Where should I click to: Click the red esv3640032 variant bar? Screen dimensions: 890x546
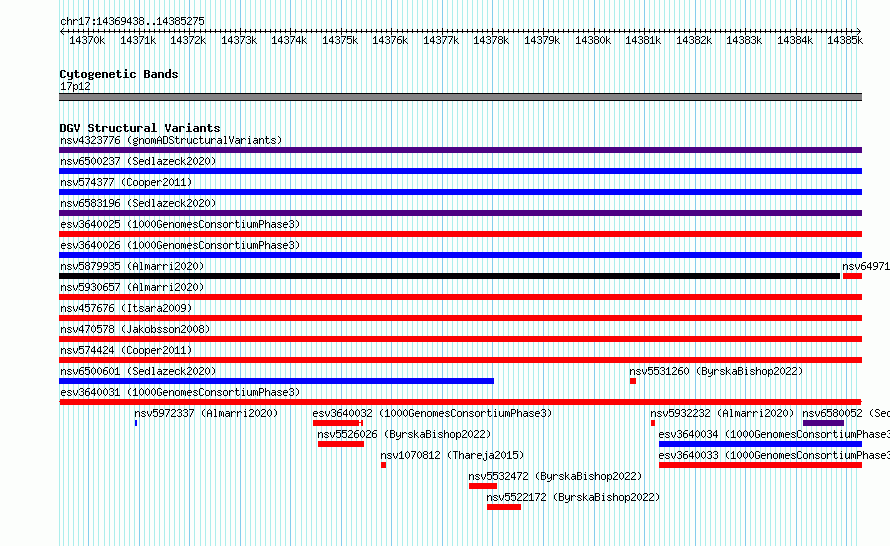coord(338,423)
